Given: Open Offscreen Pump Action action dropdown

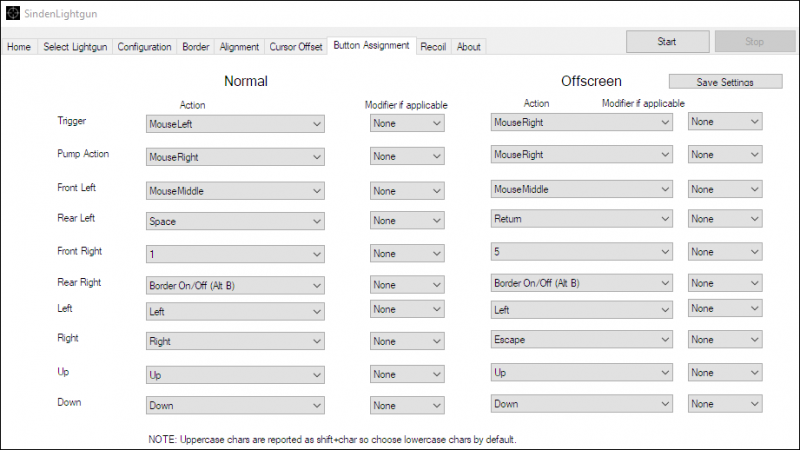Looking at the screenshot, I should [582, 155].
